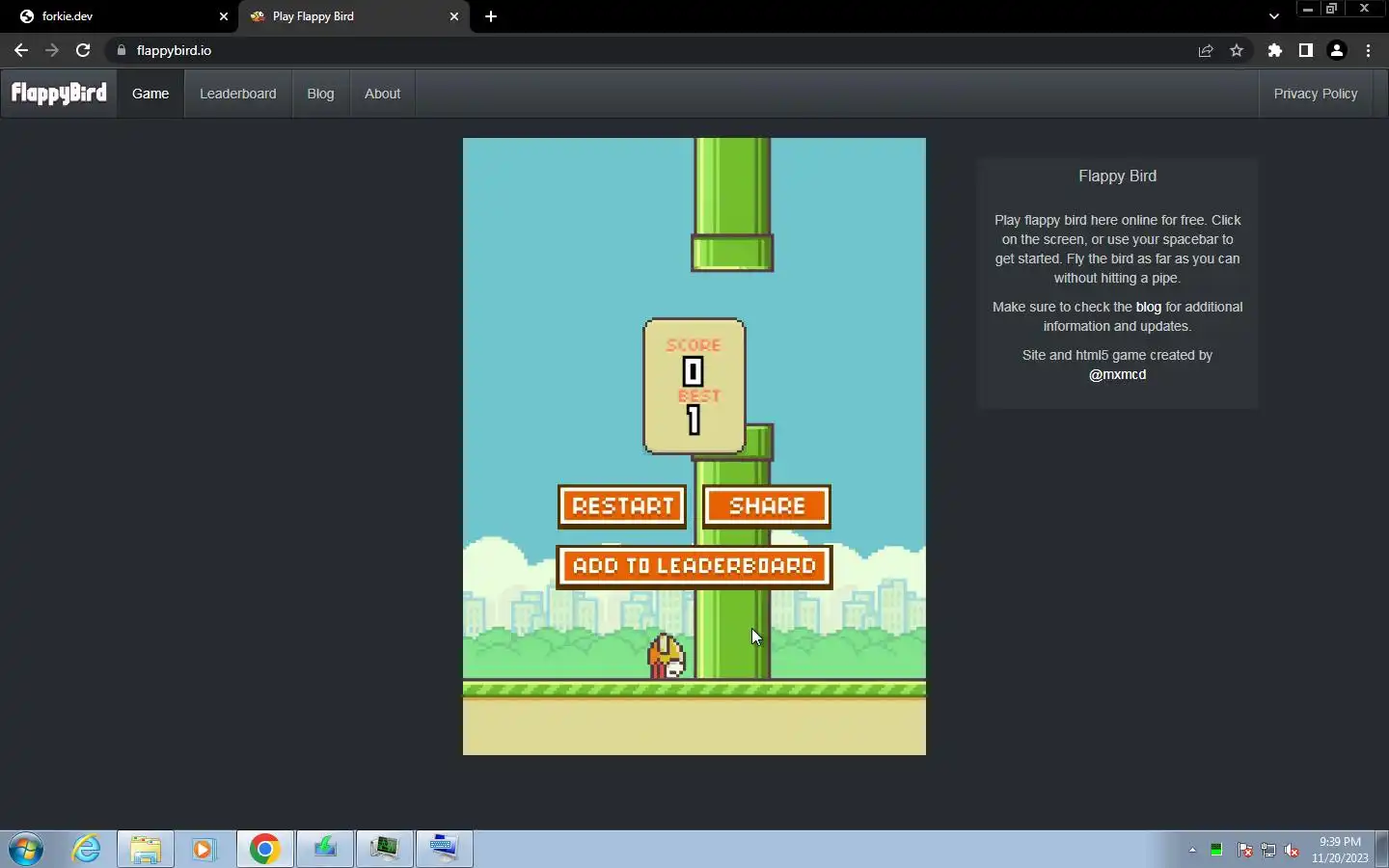Select the Play Flappy Bird tab

click(x=354, y=16)
